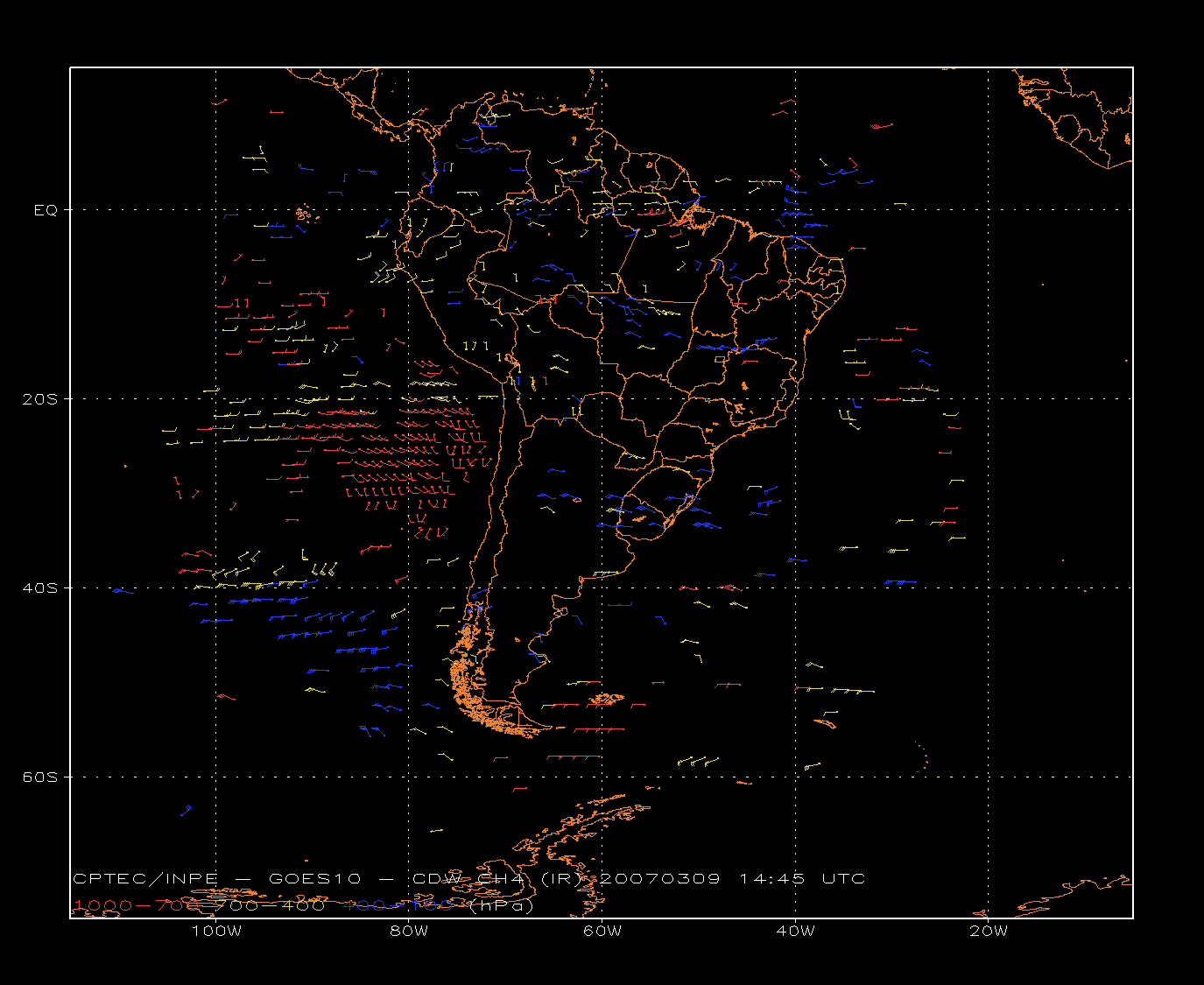Click the red 1000-700 legend entry
Image resolution: width=1204 pixels, height=985 pixels.
tap(136, 905)
